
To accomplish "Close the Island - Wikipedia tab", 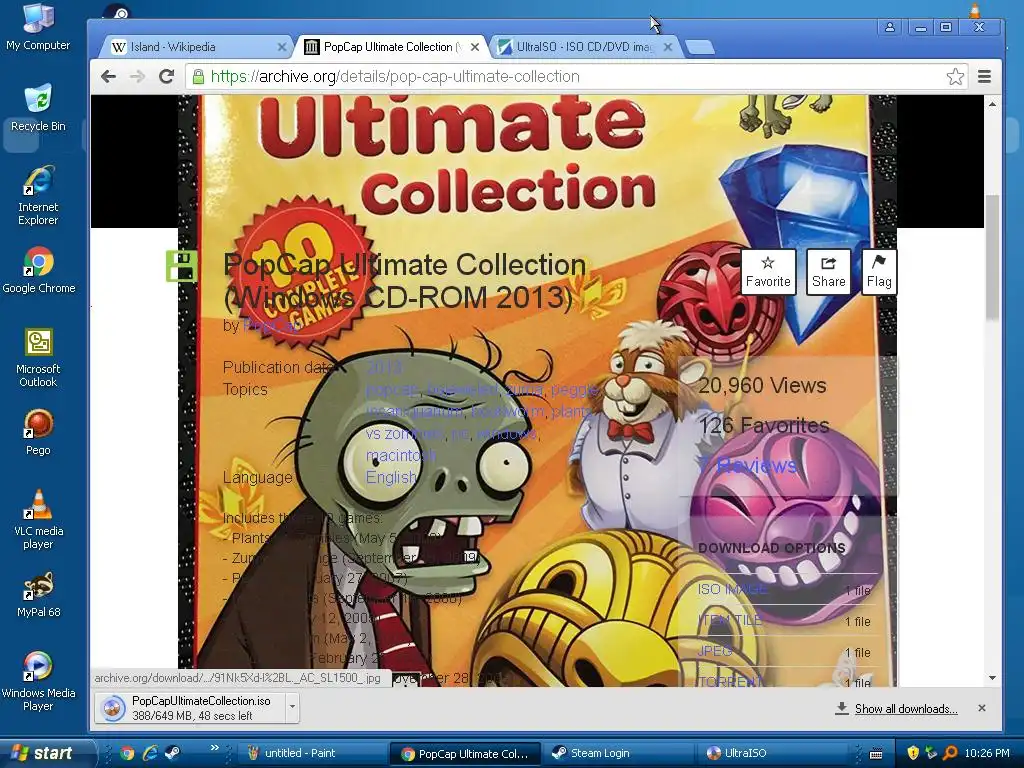I will click(x=281, y=47).
